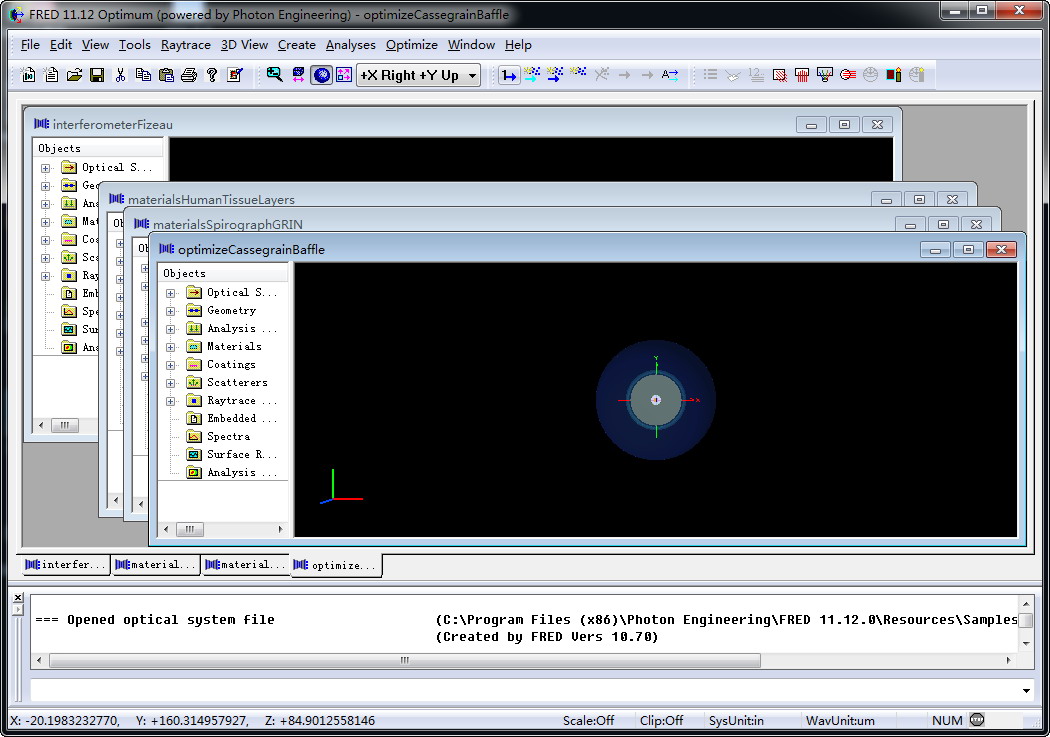Click the multicolor rays funnel icon
Viewport: 1050px width, 737px height.
[x=824, y=75]
